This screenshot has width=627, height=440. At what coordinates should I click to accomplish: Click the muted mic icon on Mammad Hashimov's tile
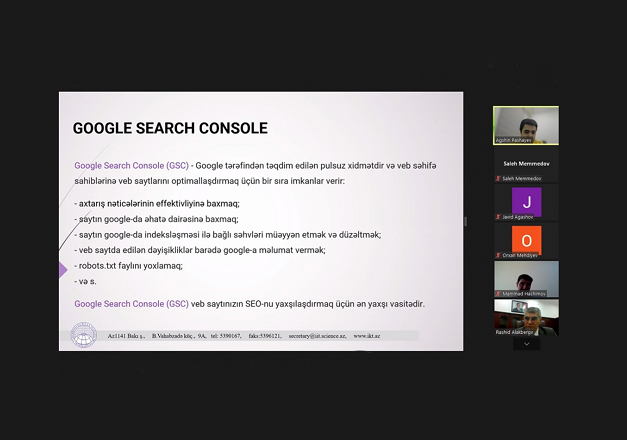click(498, 294)
